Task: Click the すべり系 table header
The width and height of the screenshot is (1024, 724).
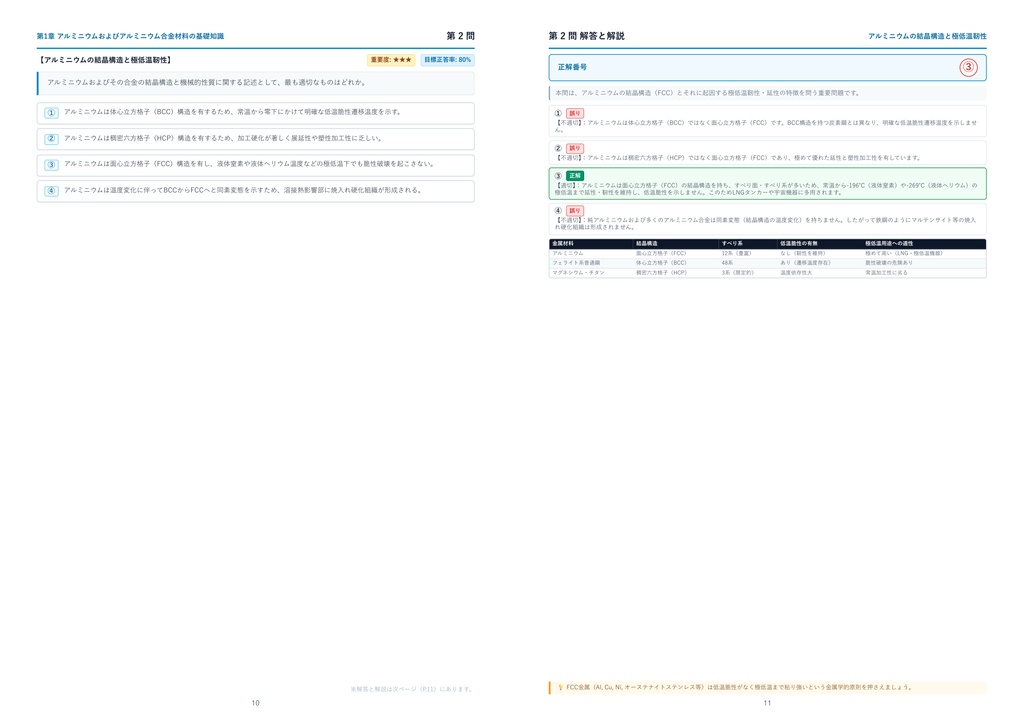Action: [732, 244]
